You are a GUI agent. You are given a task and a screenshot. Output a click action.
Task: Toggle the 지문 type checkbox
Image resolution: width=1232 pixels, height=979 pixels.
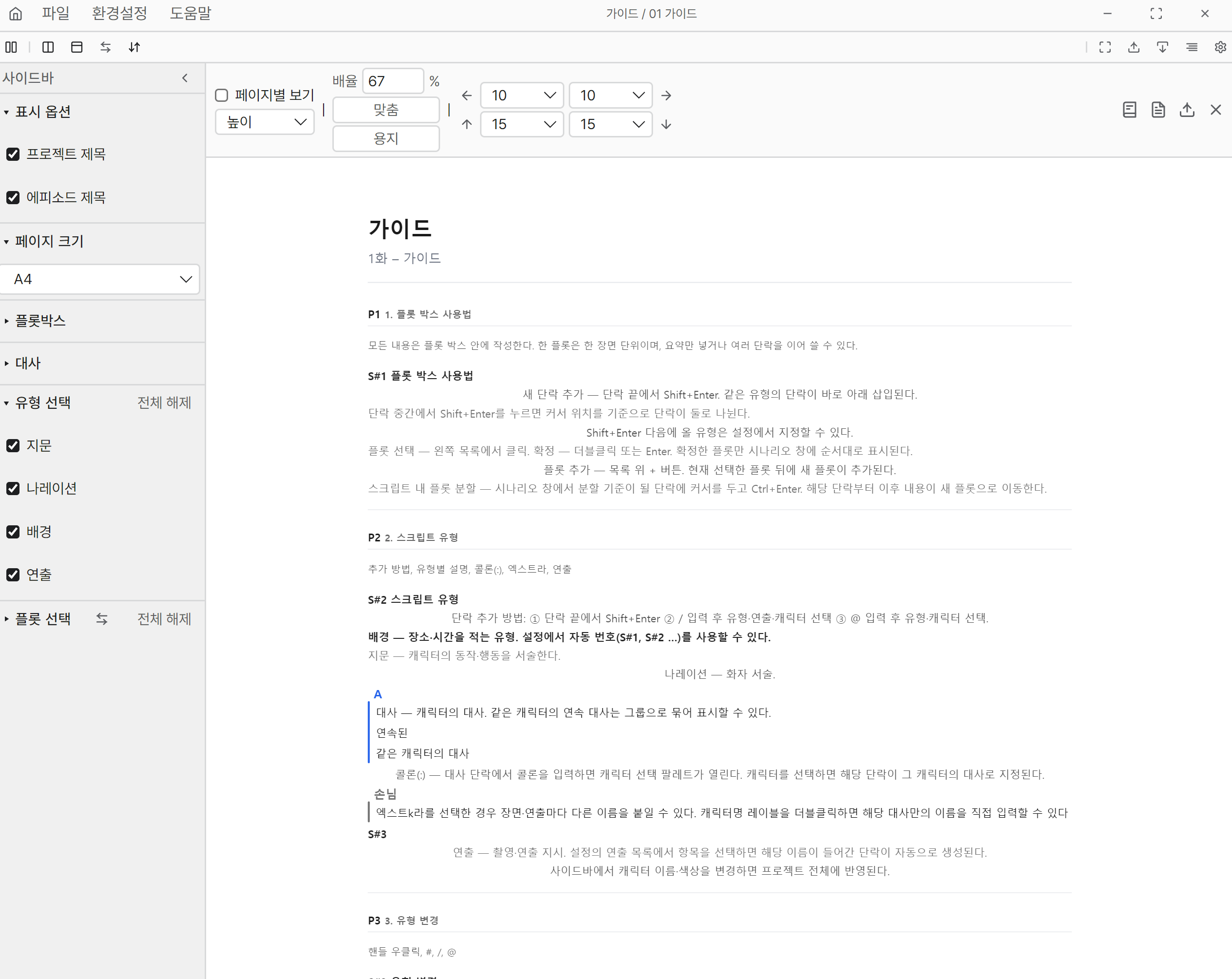13,445
